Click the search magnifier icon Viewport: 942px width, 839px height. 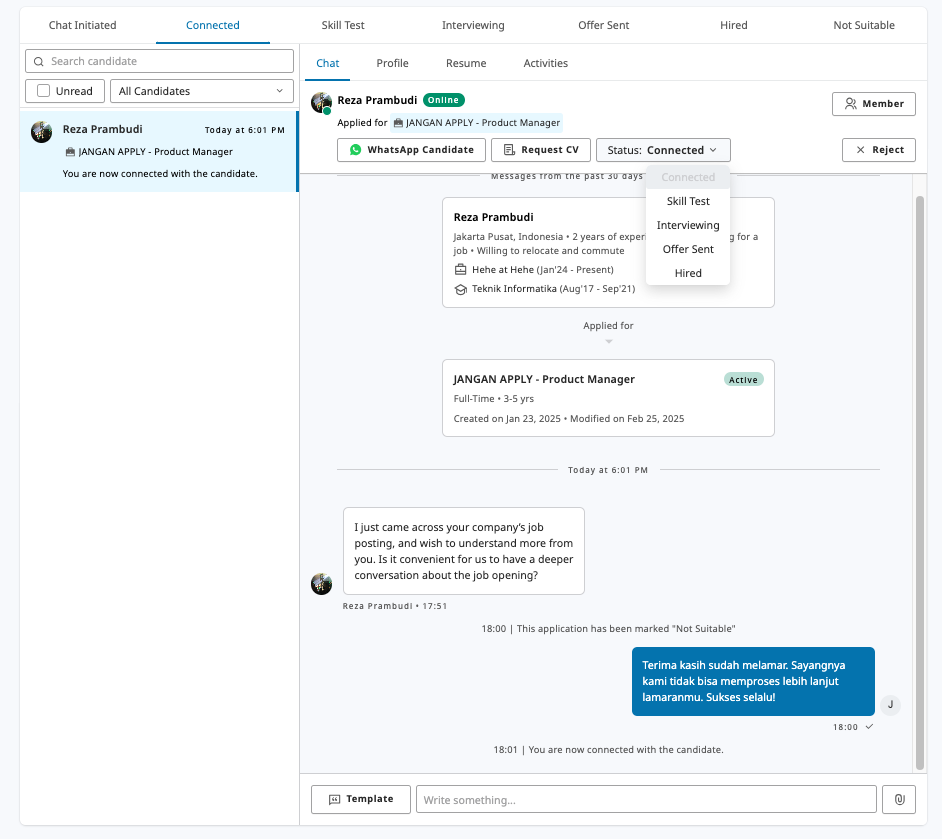pyautogui.click(x=38, y=61)
